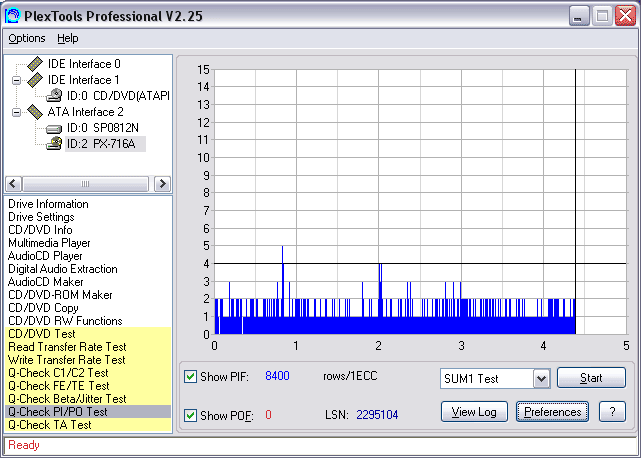641x458 pixels.
Task: Click the POF value 0
Action: 268,415
